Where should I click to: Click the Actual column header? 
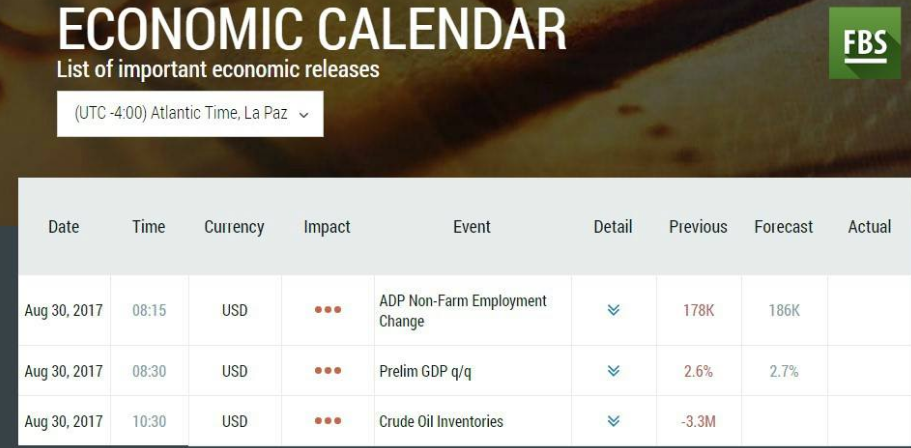pyautogui.click(x=869, y=227)
